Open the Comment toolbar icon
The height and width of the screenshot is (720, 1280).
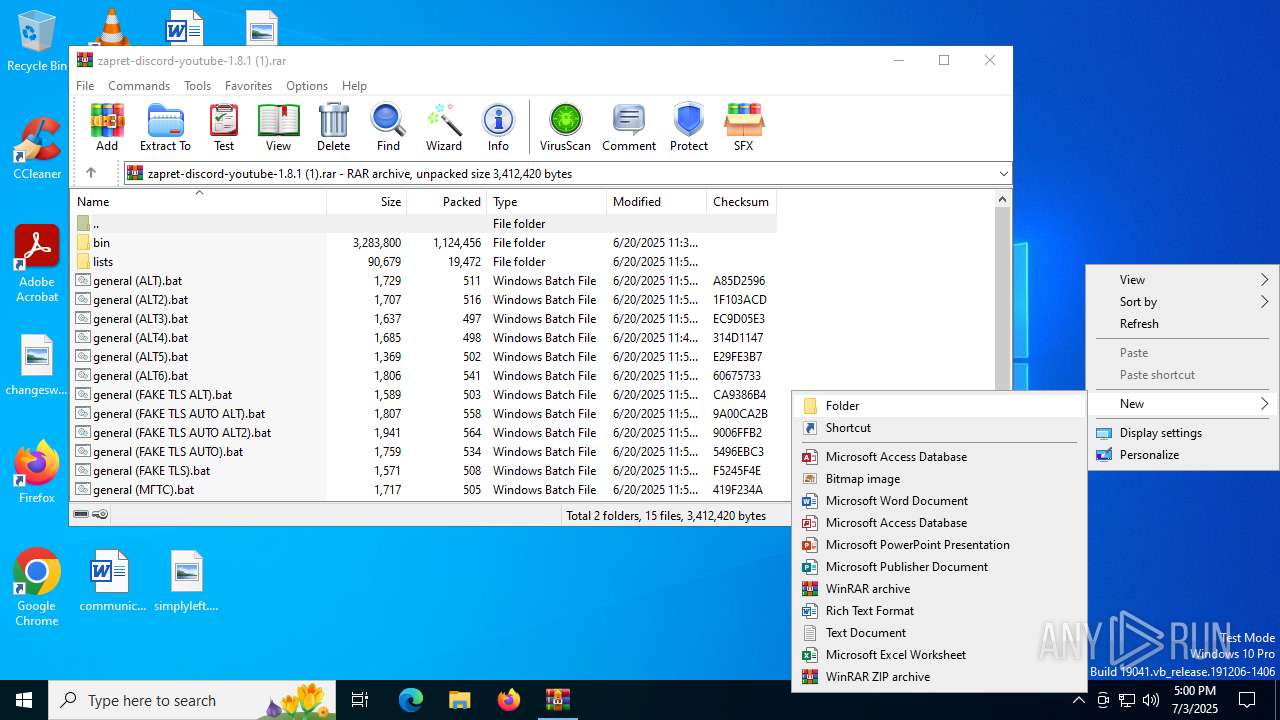click(629, 127)
